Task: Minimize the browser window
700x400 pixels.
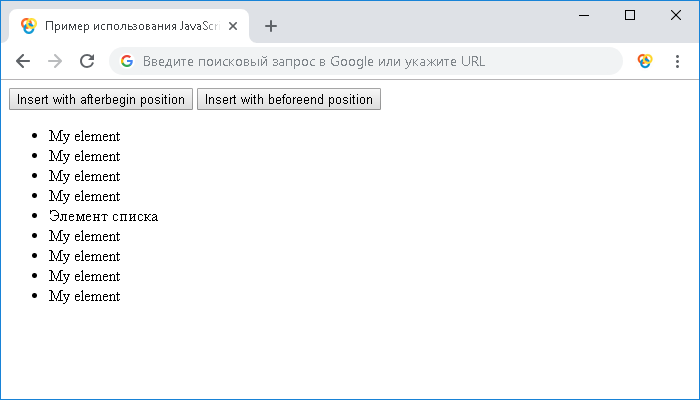Action: click(585, 15)
